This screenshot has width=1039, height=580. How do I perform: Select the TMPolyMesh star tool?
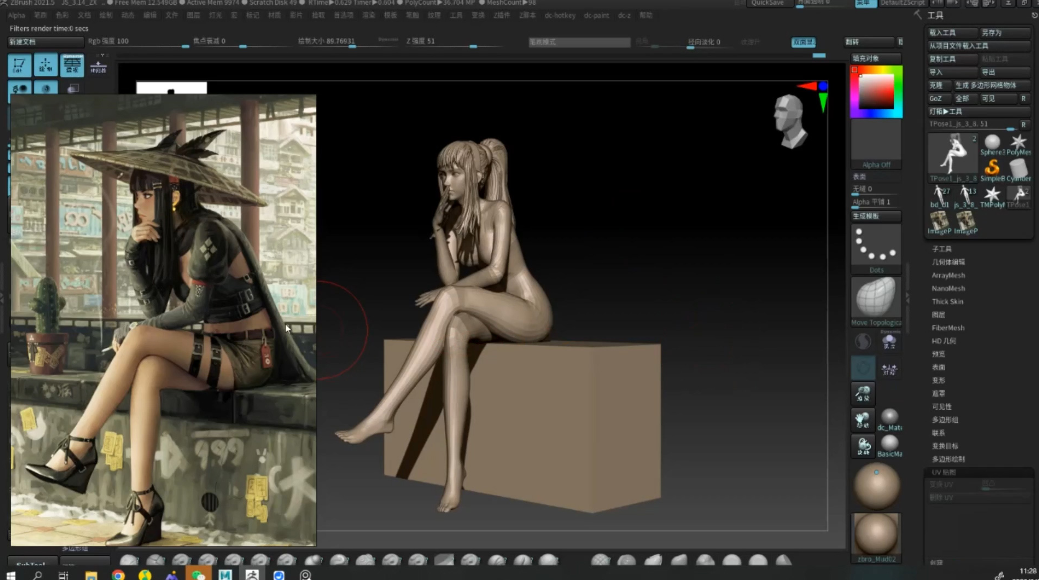coord(992,197)
